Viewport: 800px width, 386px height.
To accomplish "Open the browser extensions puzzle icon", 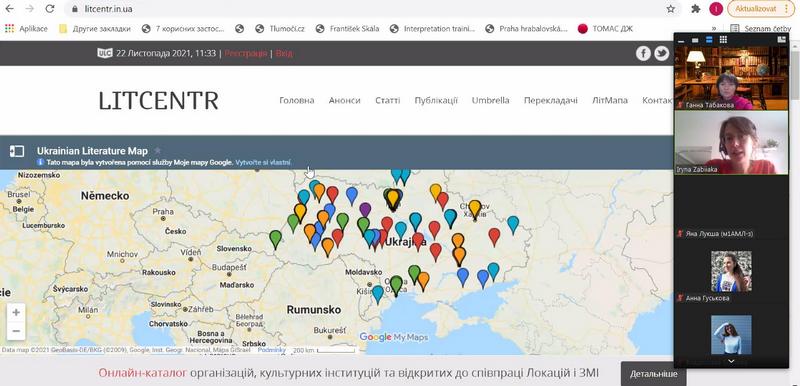I will tap(695, 9).
